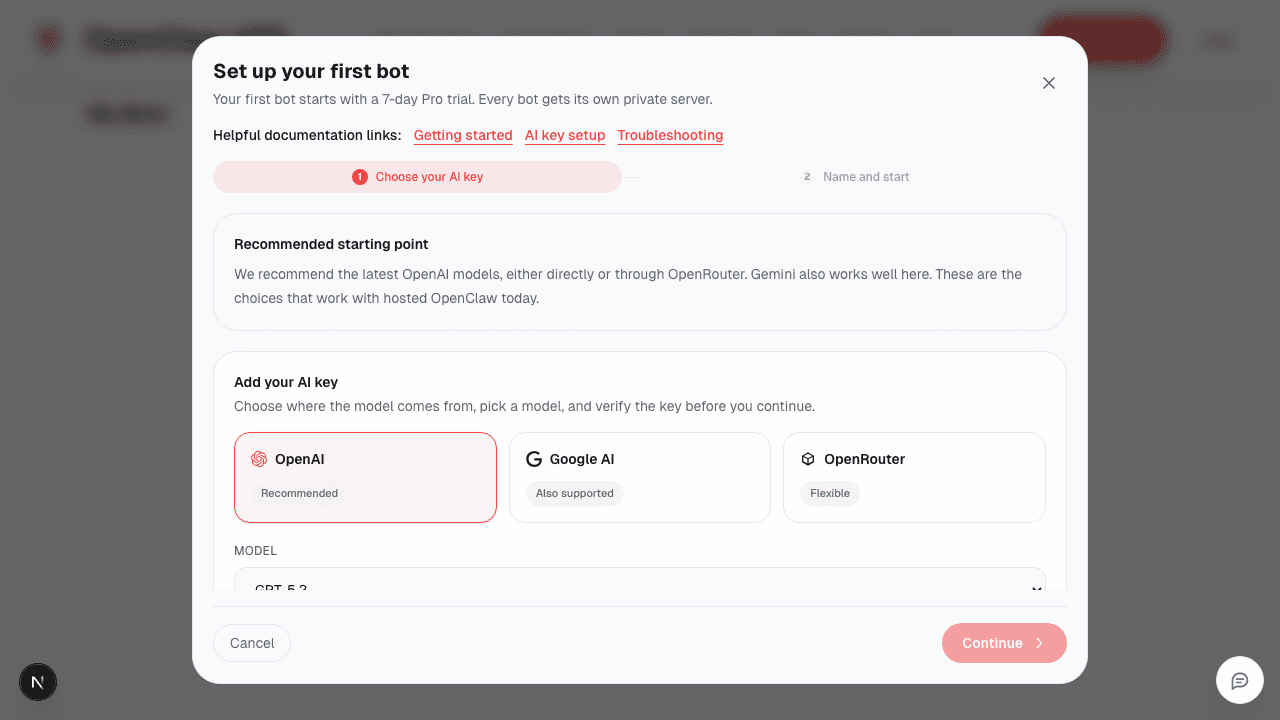Screen dimensions: 1280x720
Task: Keep OpenAI selected as the provider
Action: (365, 477)
